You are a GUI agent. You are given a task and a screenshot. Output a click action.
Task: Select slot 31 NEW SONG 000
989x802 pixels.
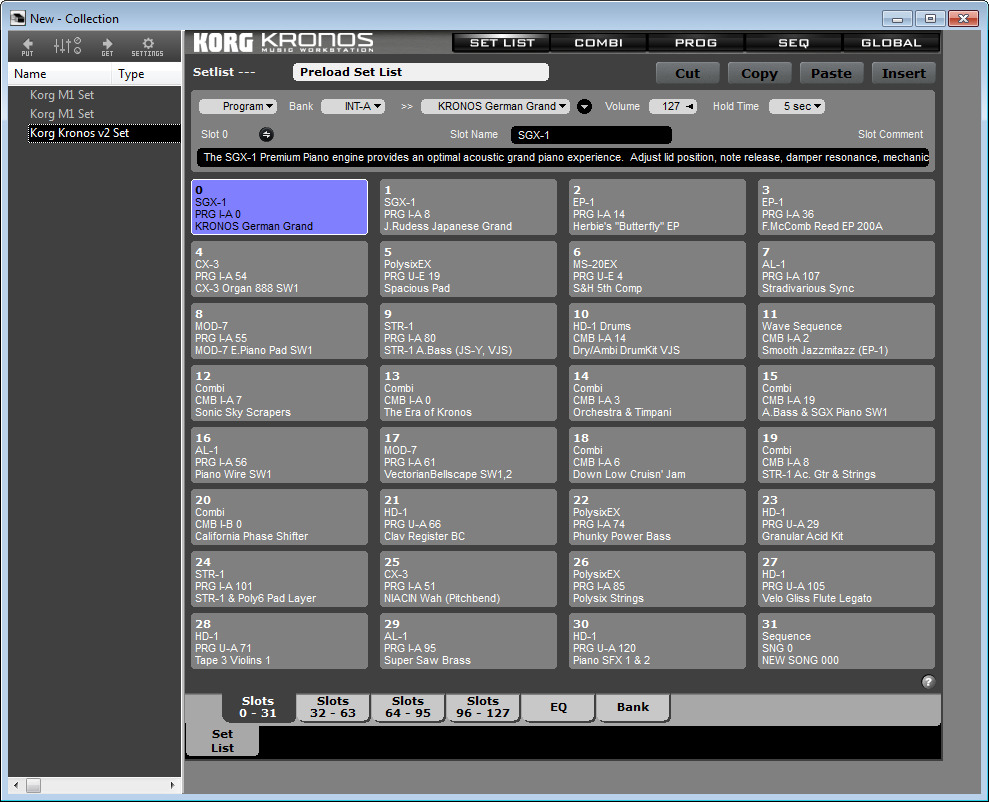(x=846, y=641)
